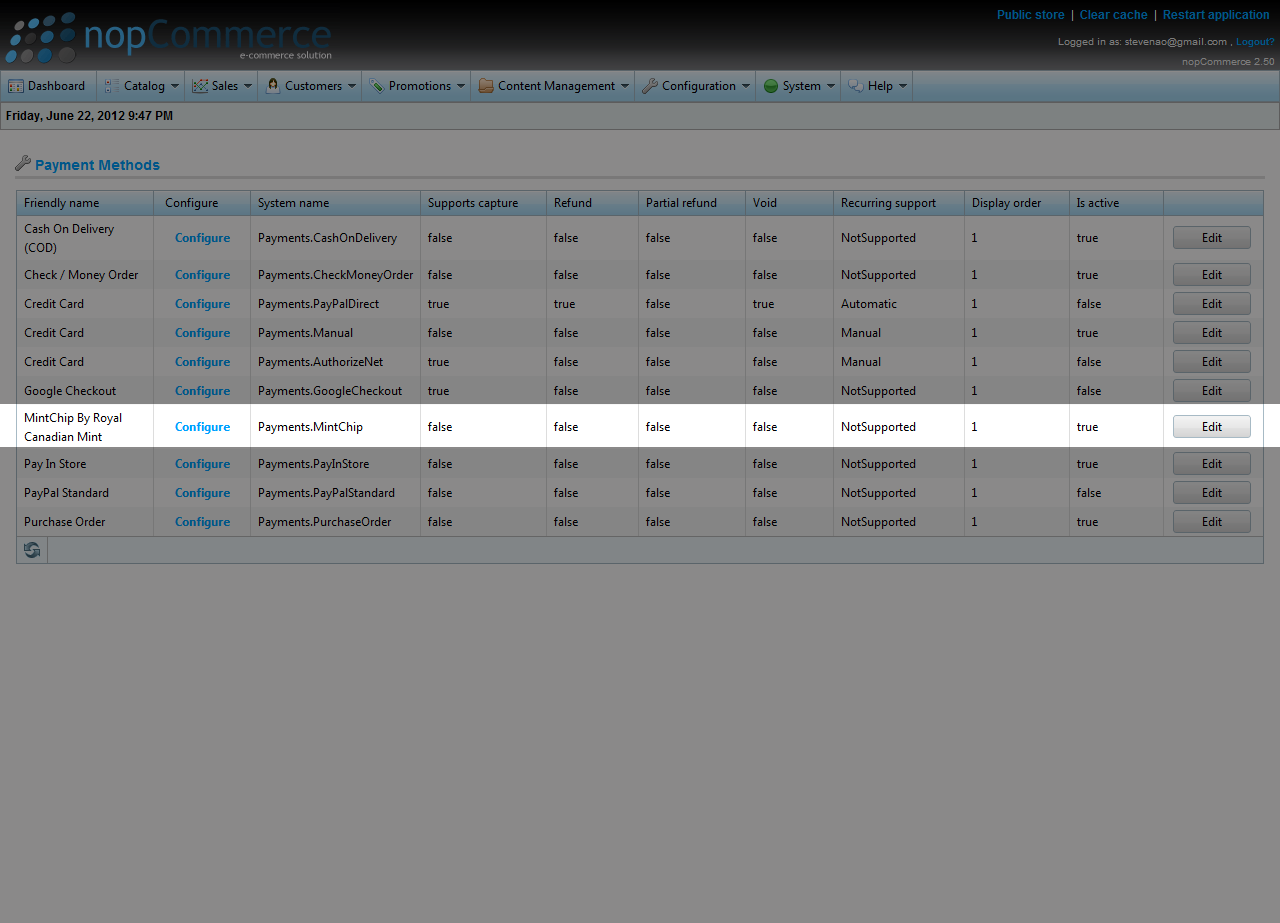The image size is (1280, 923).
Task: Configure the Payments.AuthorizeNet method
Action: click(x=202, y=362)
